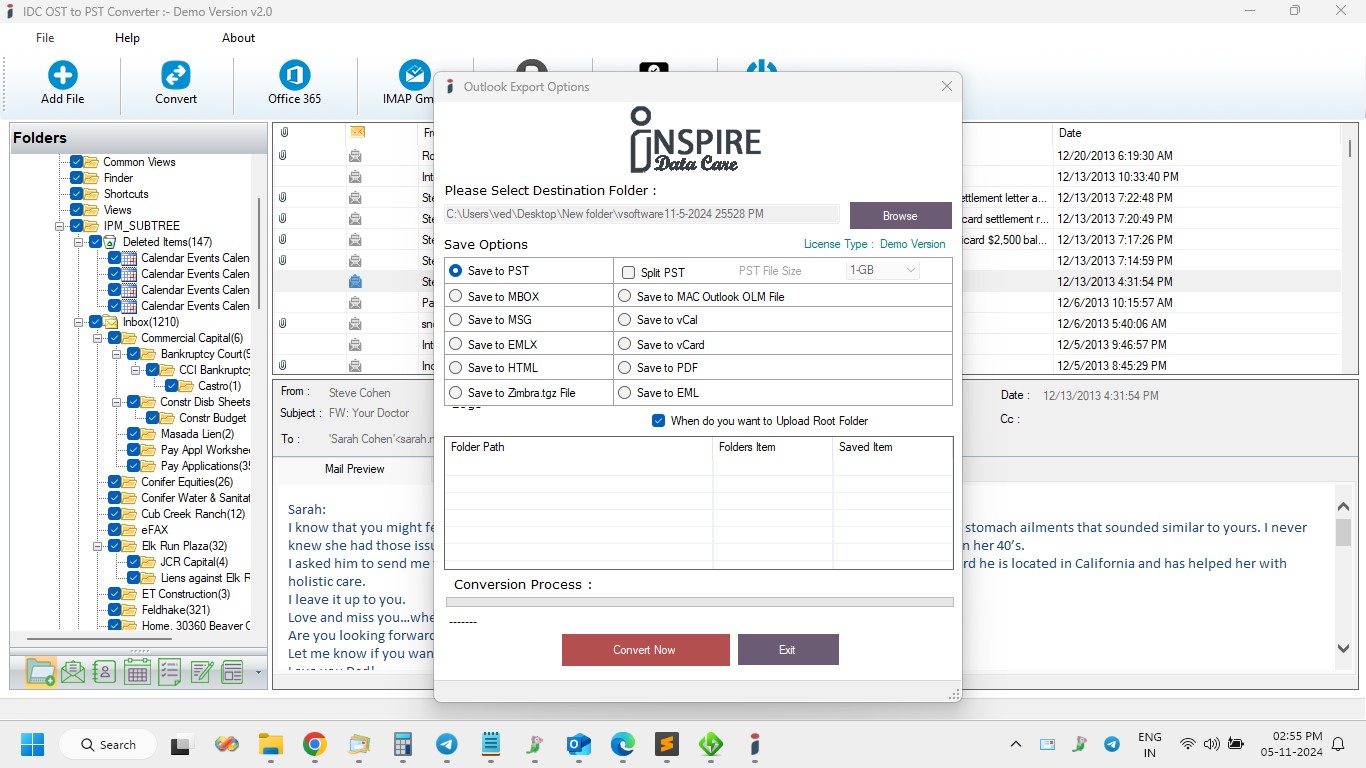This screenshot has width=1366, height=768.
Task: Choose Save to MSG format
Action: click(456, 320)
